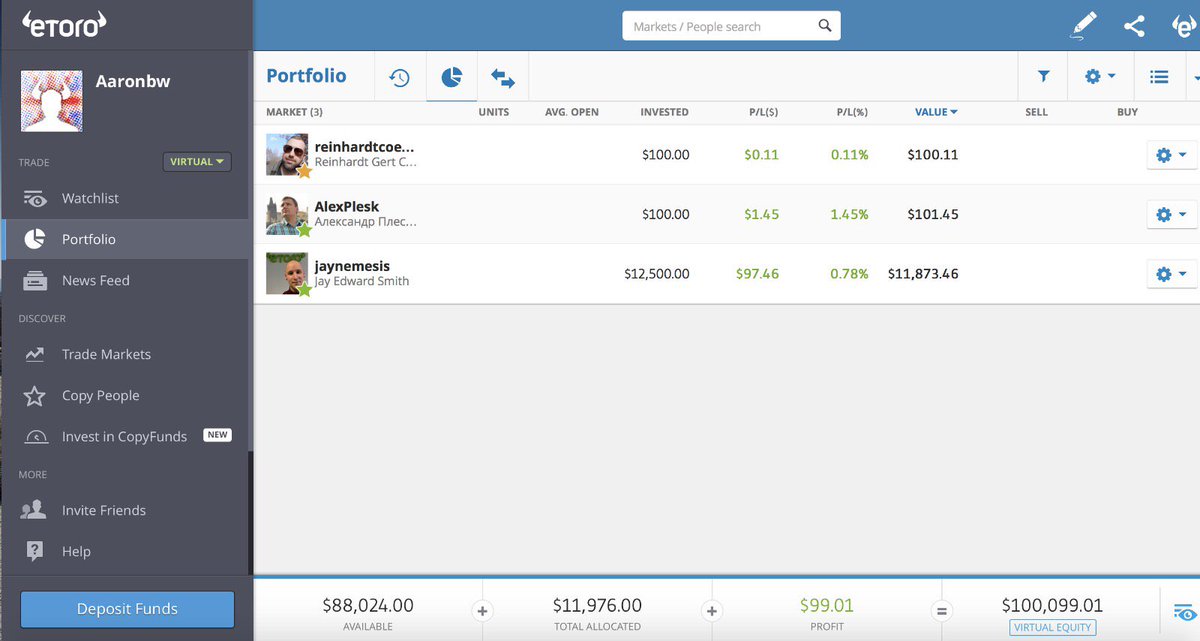
Task: Open the portfolio settings gear dropdown
Action: click(1100, 76)
